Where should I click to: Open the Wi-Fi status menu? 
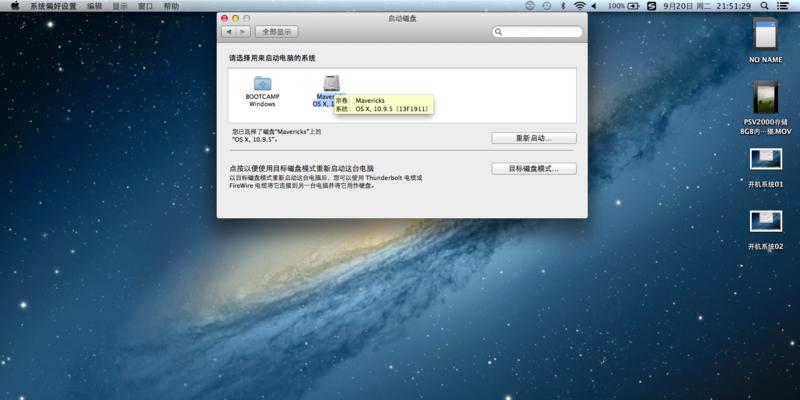[579, 6]
